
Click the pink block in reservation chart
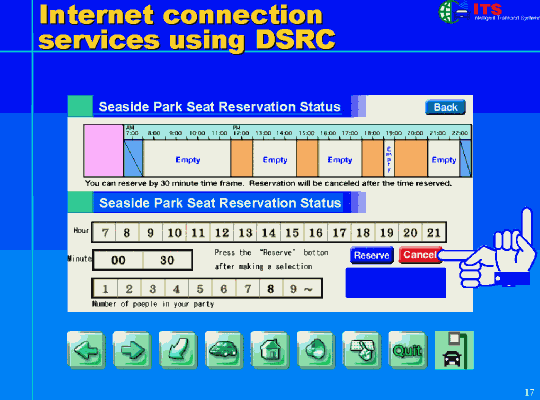coord(103,151)
